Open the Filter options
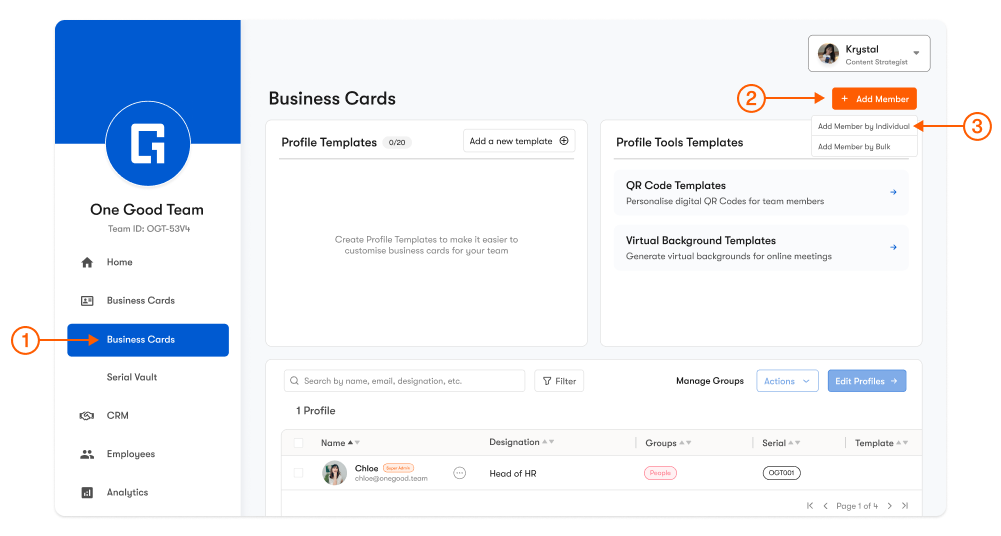The image size is (1001, 536). 559,381
